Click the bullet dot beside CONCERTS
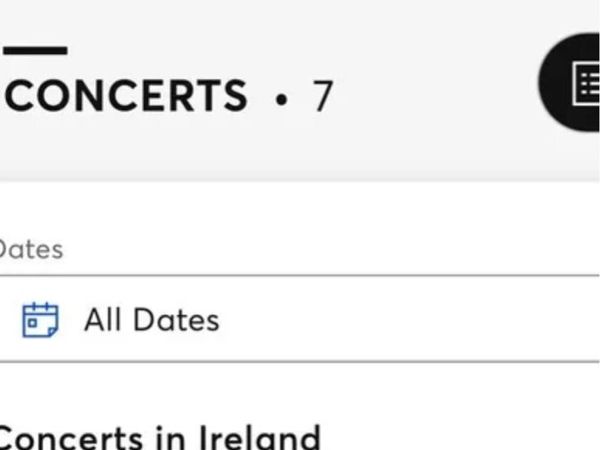 [281, 99]
